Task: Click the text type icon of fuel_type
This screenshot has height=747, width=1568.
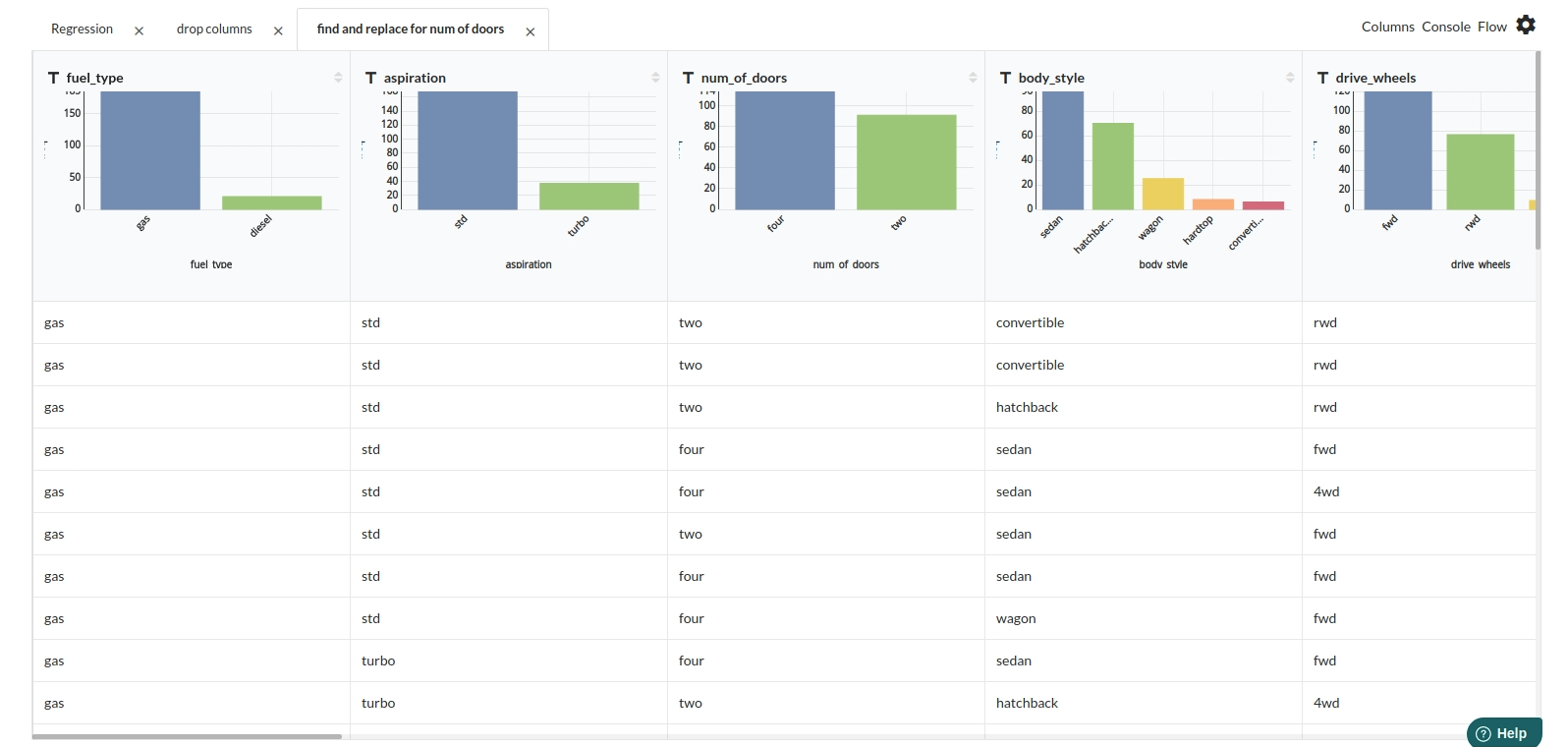Action: point(53,78)
